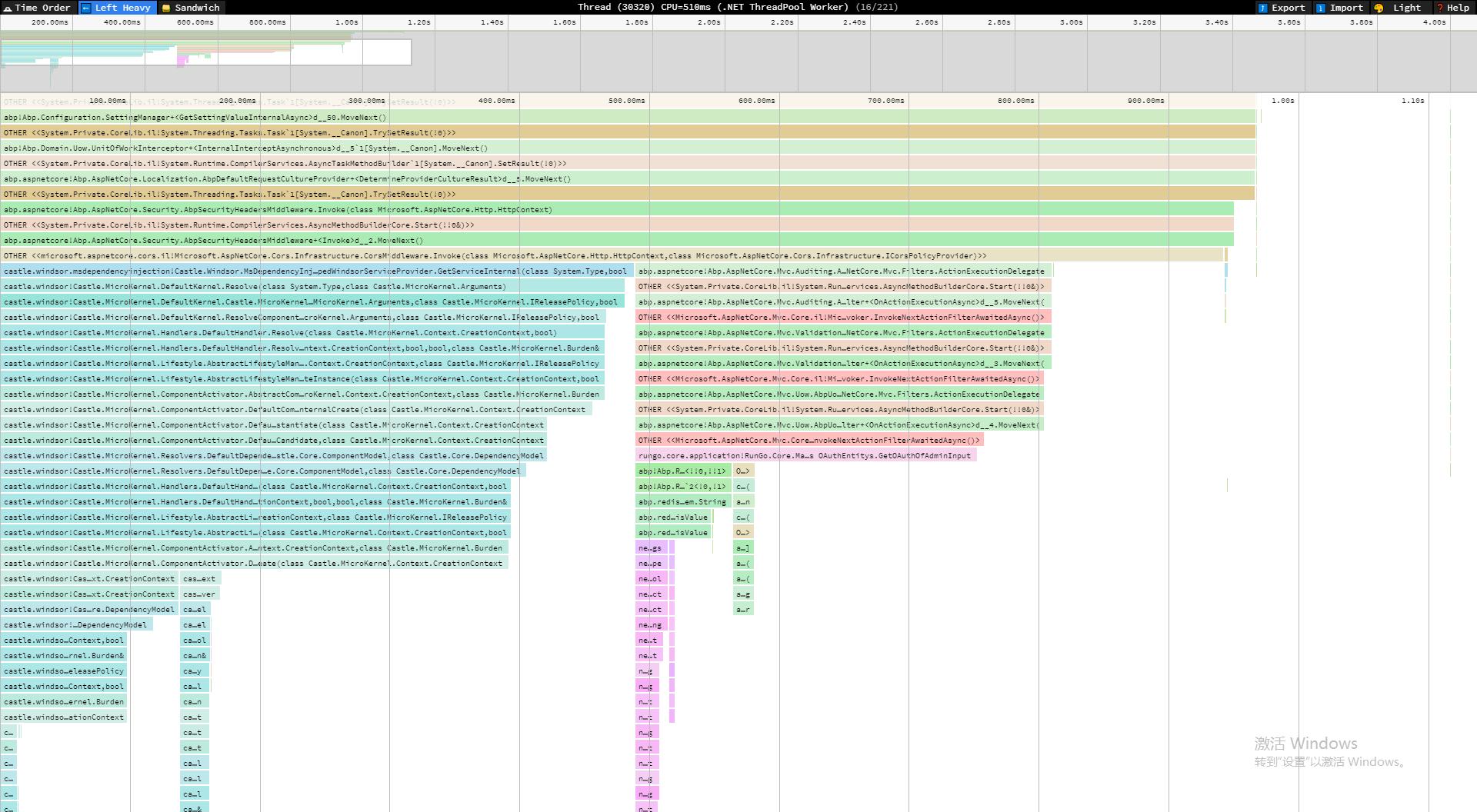Screen dimensions: 1477x812
Task: Select the AsyncTaskMethodBuilder SetResult frame
Action: 628,163
